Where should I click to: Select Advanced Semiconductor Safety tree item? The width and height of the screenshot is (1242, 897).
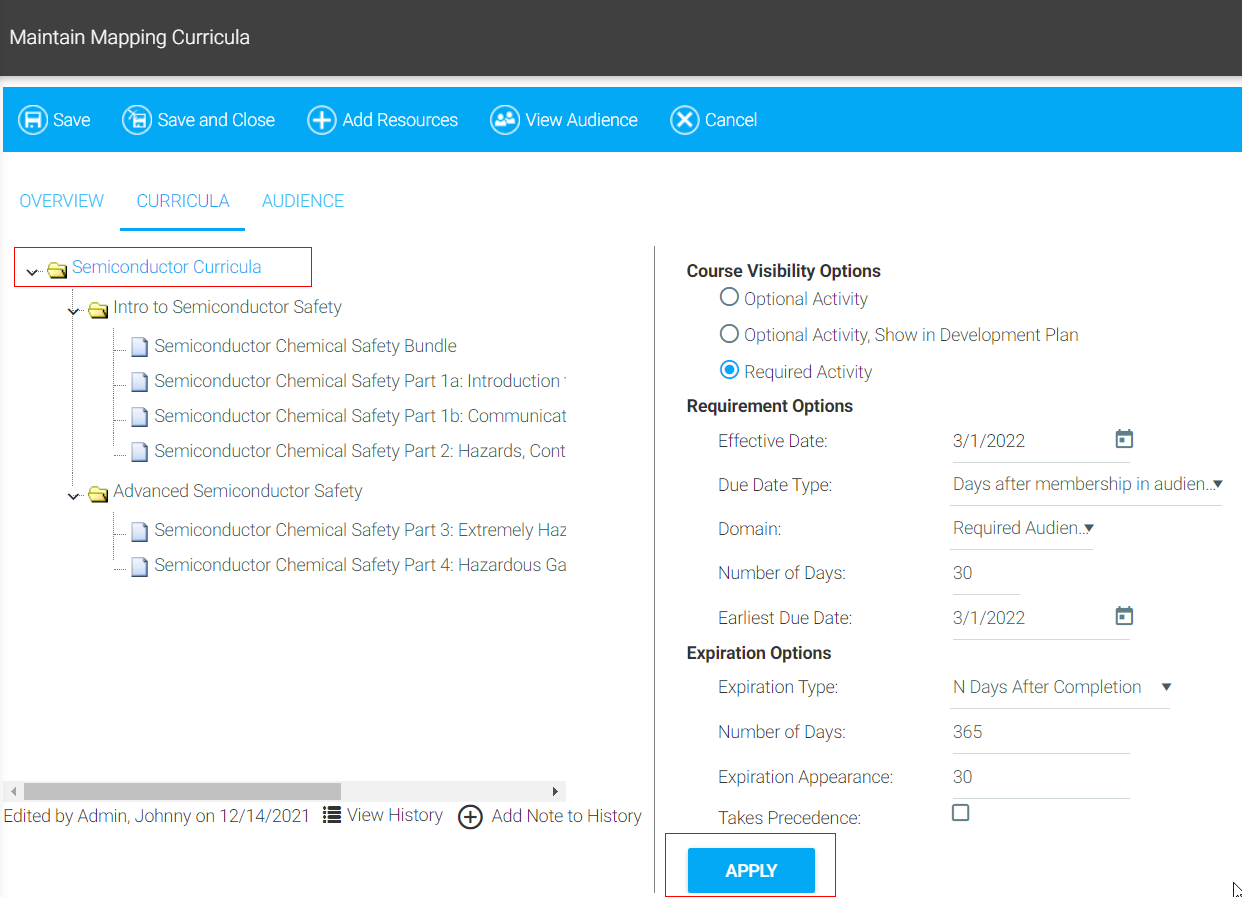[238, 491]
